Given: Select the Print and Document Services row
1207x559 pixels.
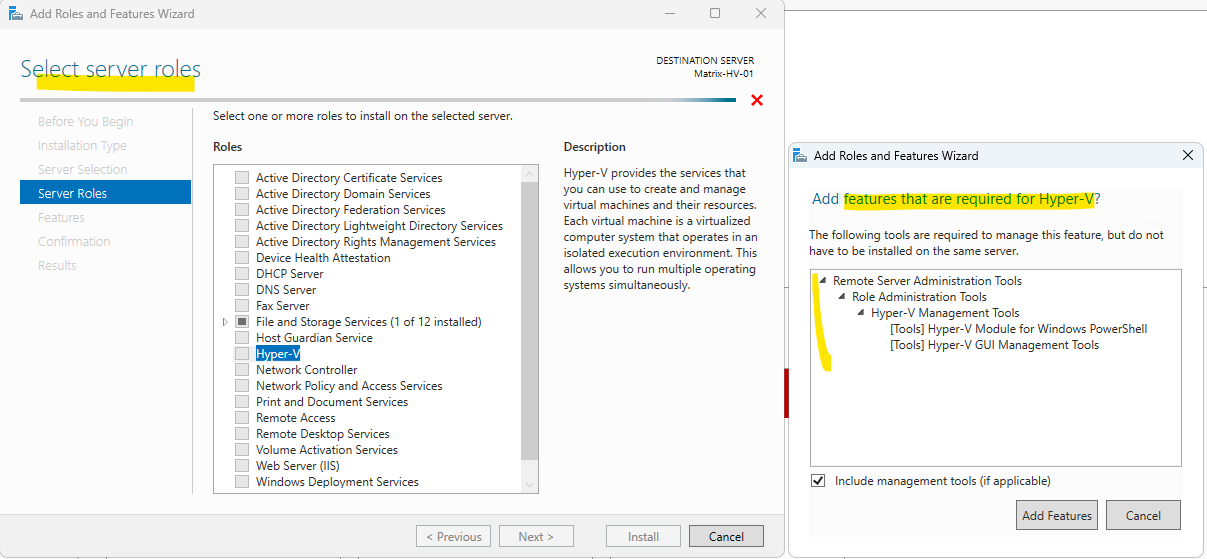Looking at the screenshot, I should click(332, 402).
